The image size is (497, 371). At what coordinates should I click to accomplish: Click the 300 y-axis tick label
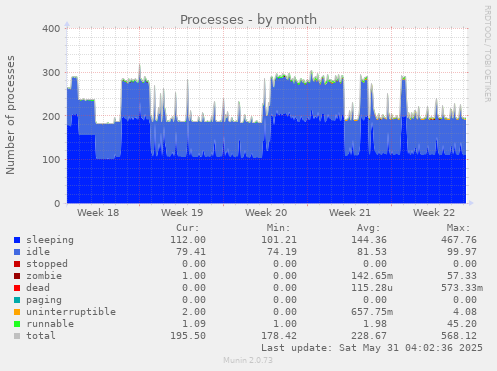coord(51,73)
